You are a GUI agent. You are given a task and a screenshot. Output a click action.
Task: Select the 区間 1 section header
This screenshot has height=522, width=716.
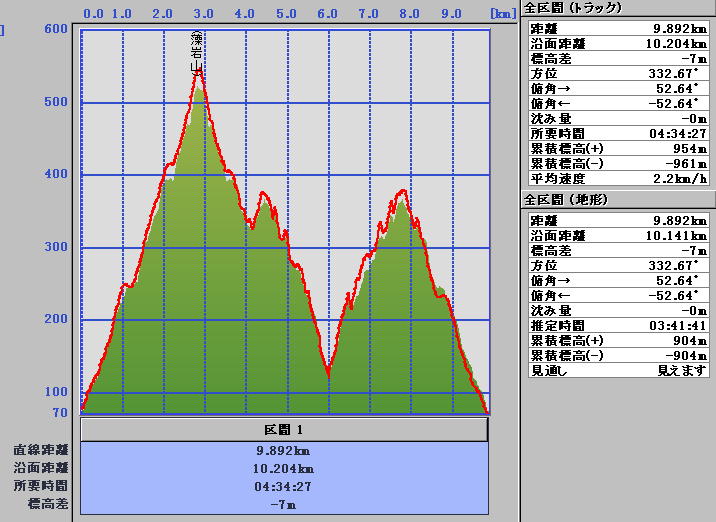point(284,429)
